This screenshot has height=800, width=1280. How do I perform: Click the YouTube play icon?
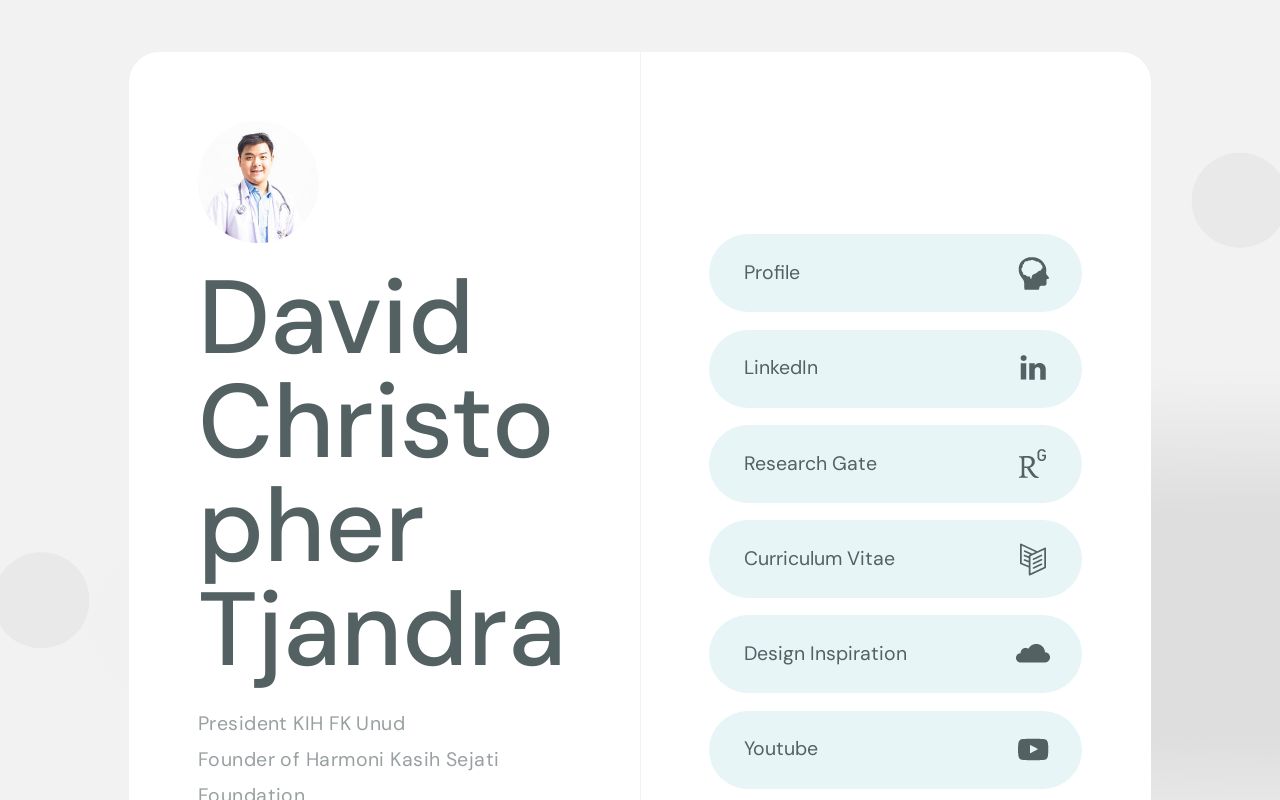(x=1033, y=749)
